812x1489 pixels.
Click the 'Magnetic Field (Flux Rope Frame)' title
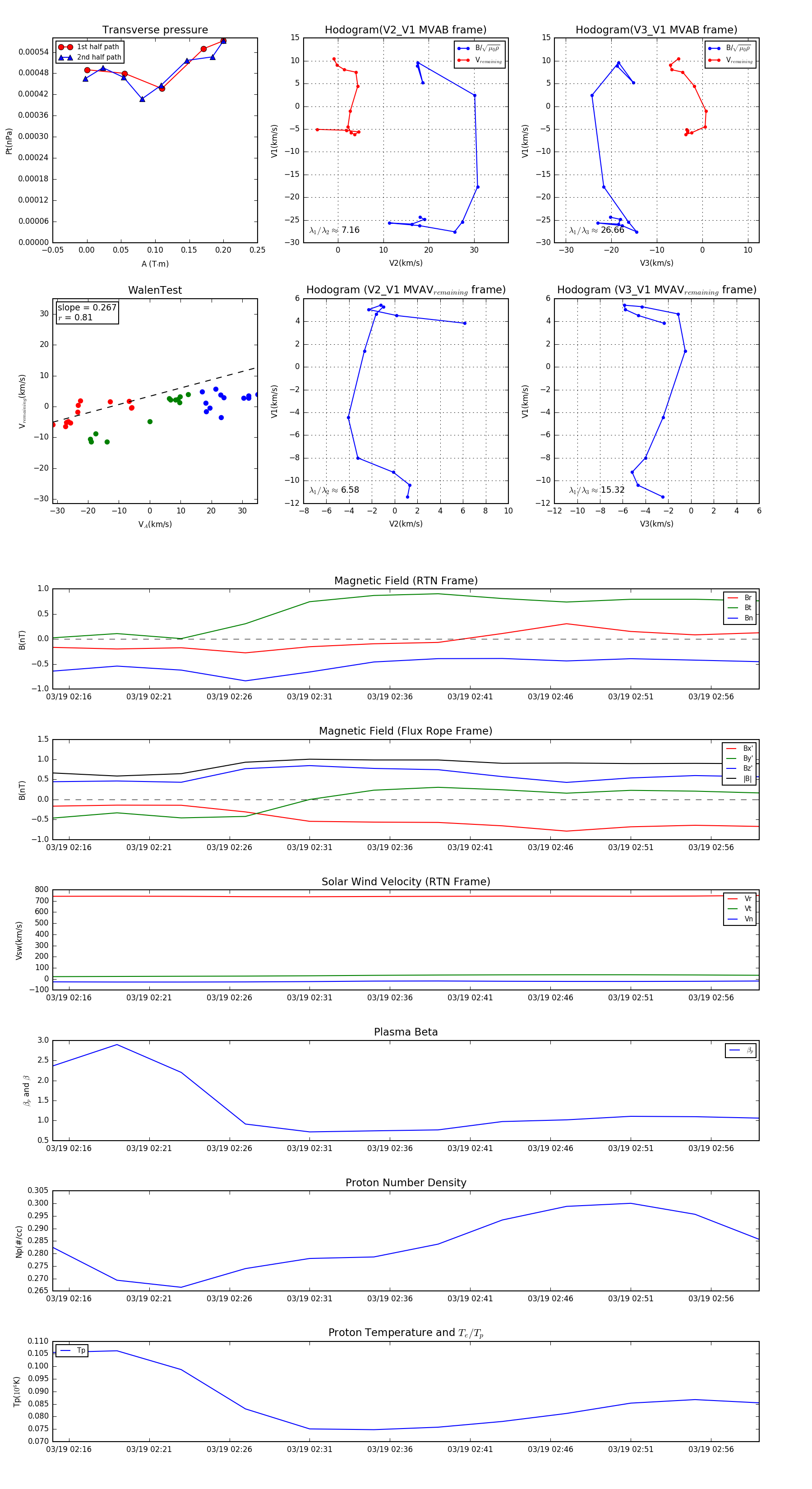(x=406, y=731)
